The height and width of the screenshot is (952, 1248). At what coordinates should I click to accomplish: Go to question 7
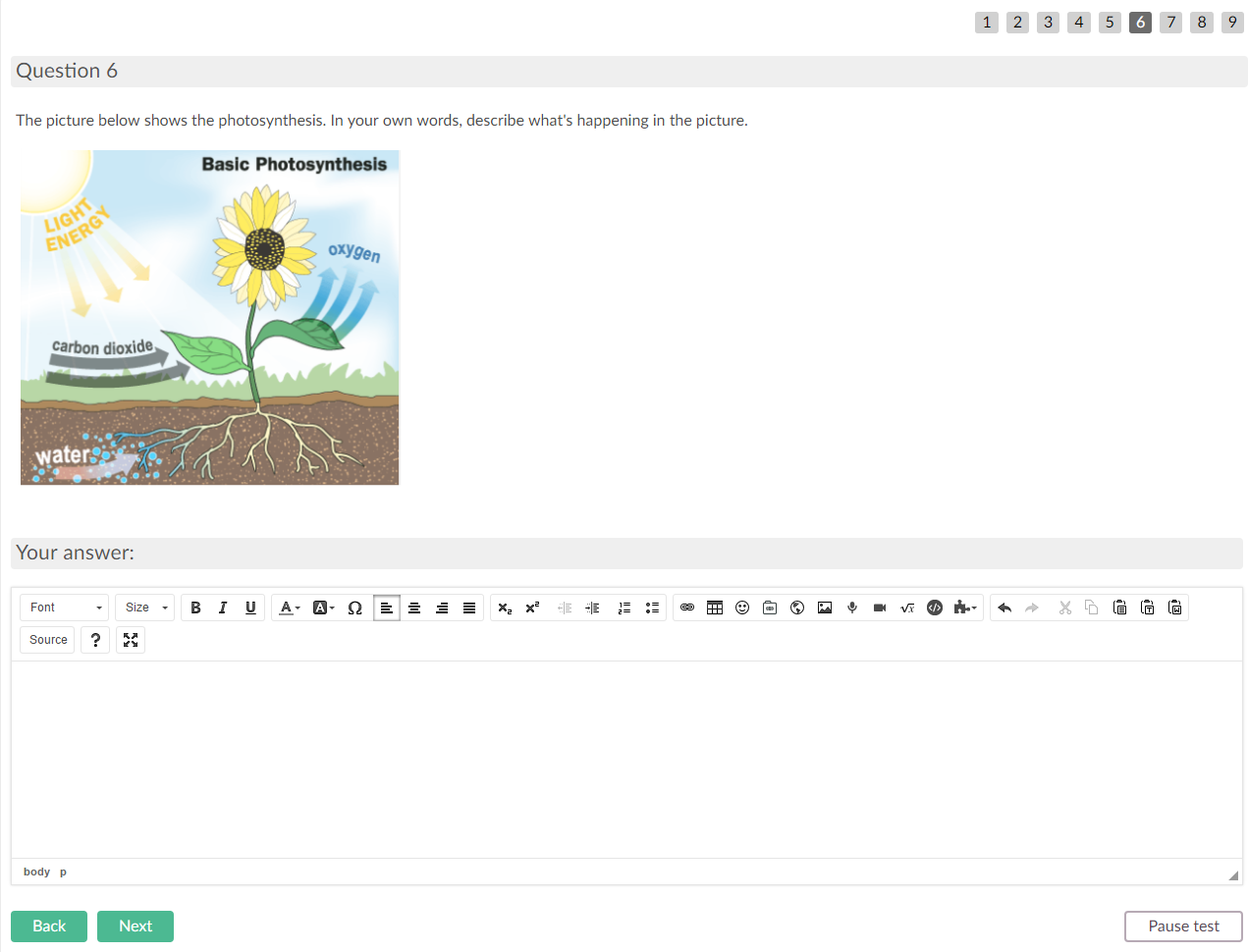pos(1170,22)
